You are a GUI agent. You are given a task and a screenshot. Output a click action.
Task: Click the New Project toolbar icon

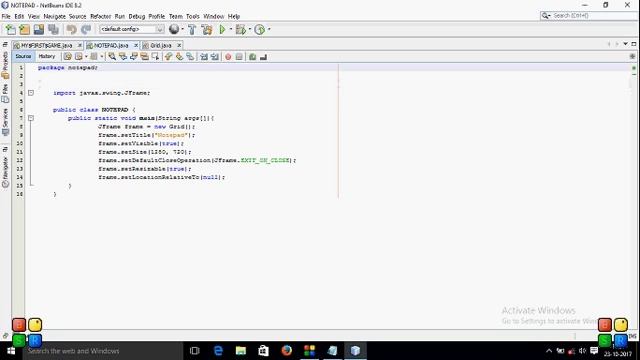pyautogui.click(x=24, y=29)
